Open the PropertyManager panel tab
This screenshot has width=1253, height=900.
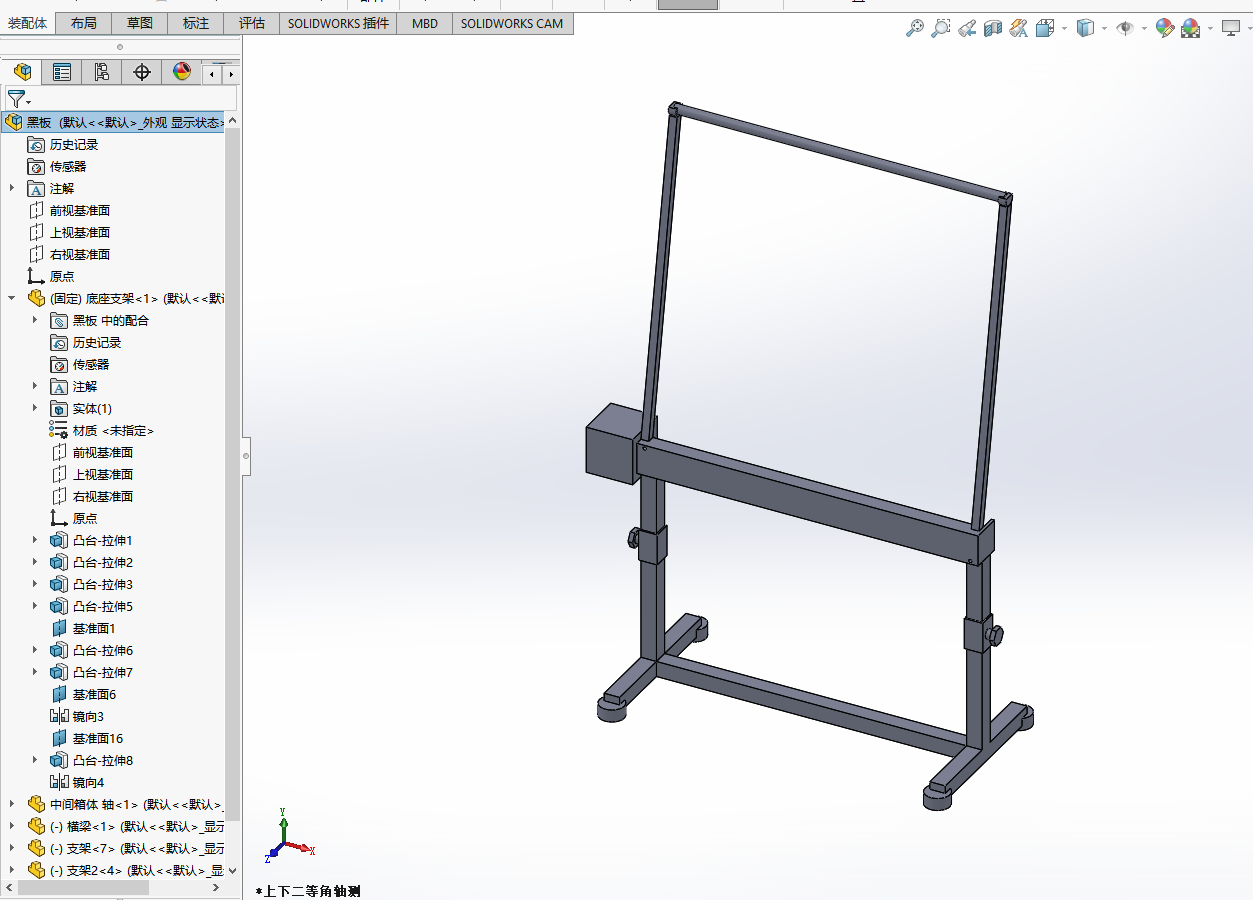point(62,72)
